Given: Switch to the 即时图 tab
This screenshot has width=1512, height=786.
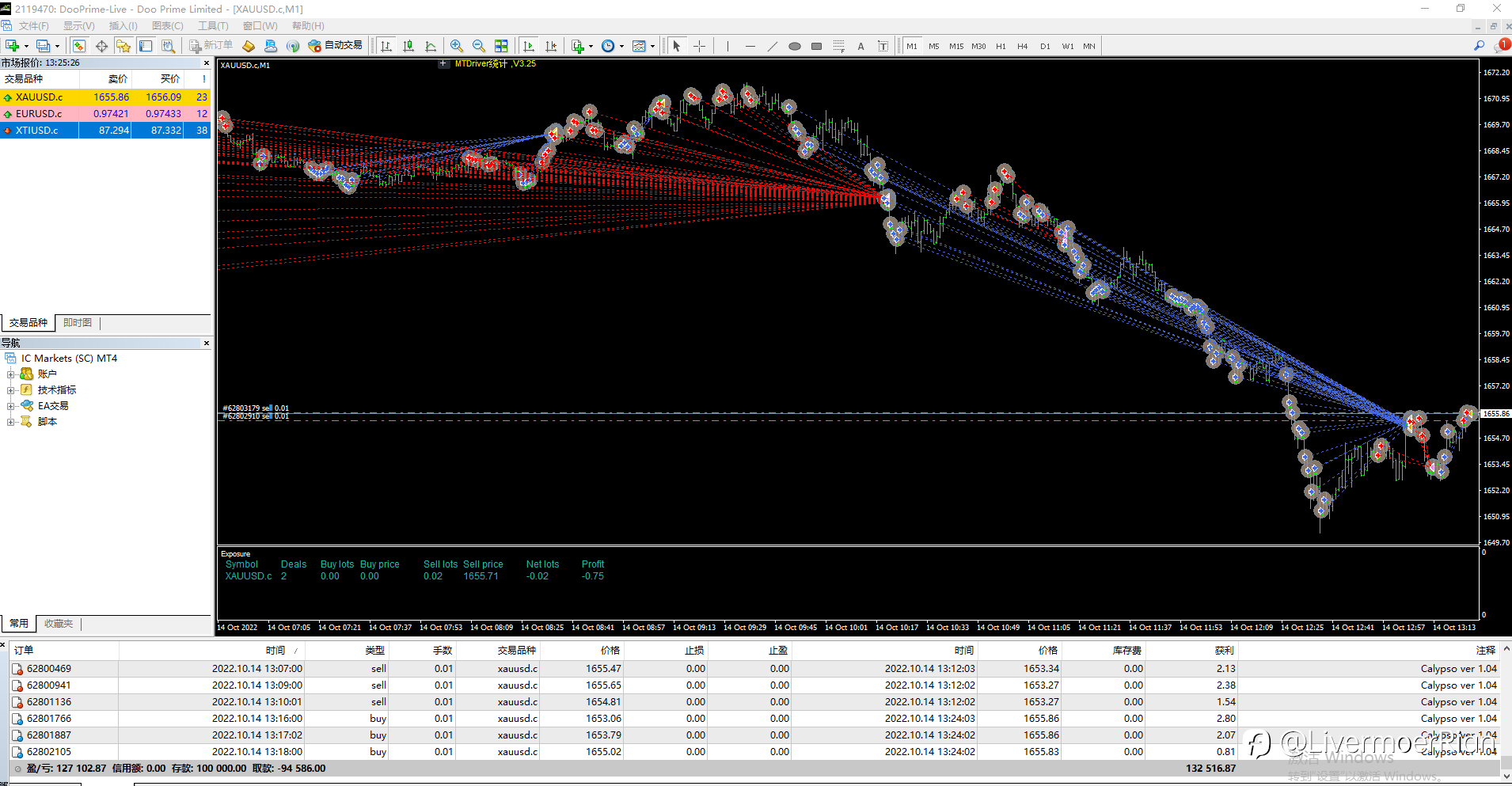Looking at the screenshot, I should 78,323.
